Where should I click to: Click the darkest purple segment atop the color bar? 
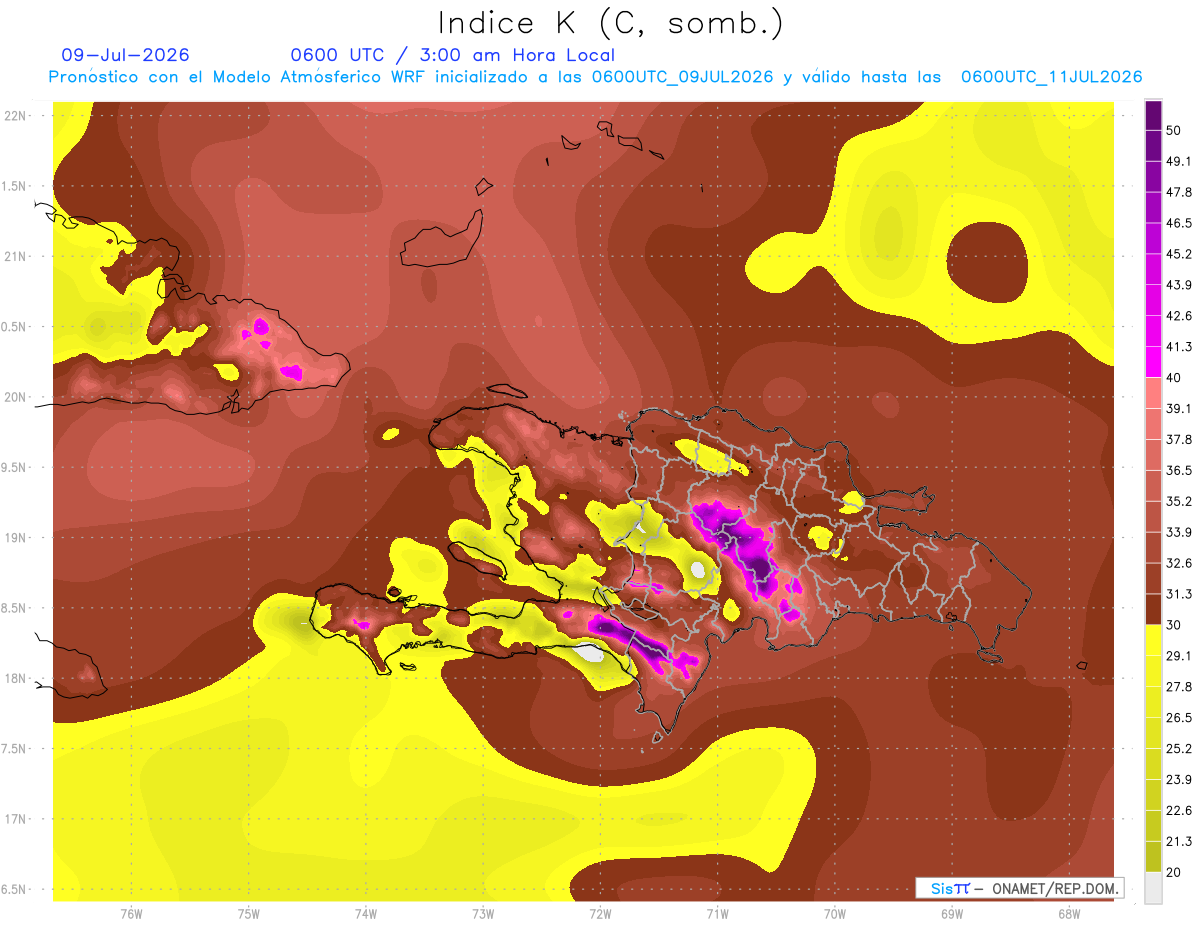[1153, 116]
